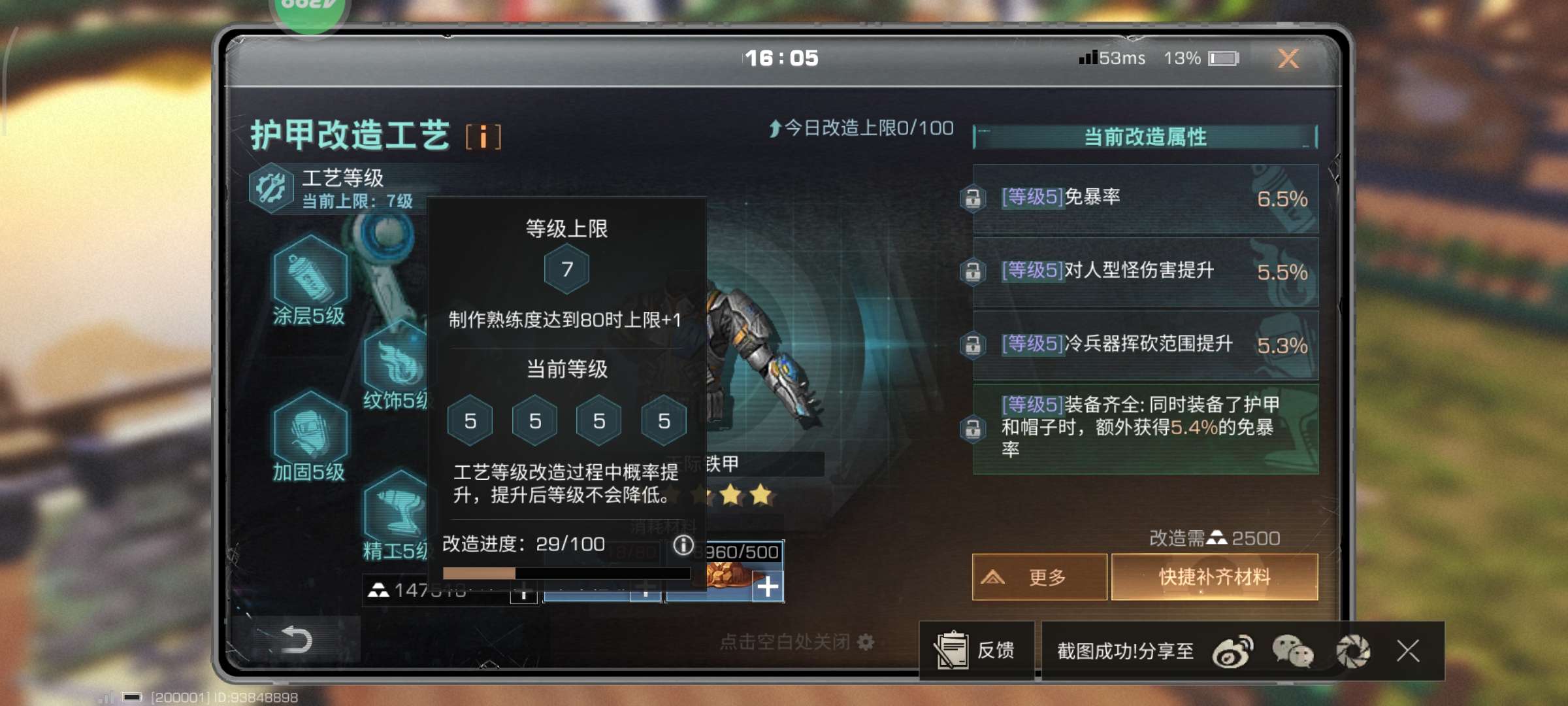This screenshot has width=1568, height=706.
Task: Expand the 更多 options button
Action: pyautogui.click(x=1039, y=577)
